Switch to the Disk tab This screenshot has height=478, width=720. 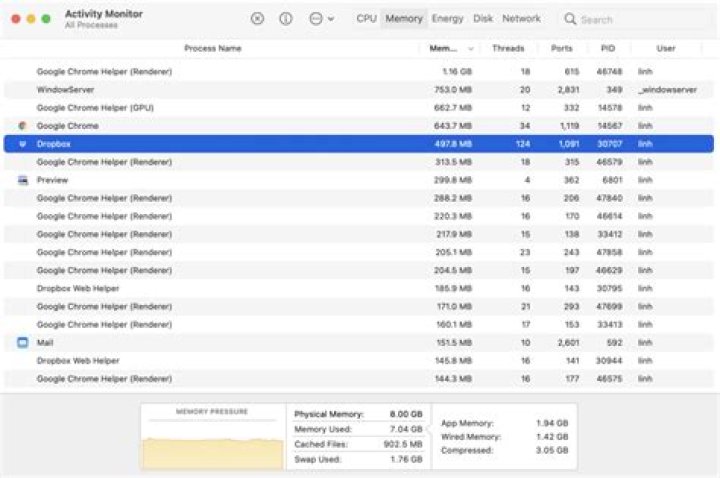pos(483,19)
